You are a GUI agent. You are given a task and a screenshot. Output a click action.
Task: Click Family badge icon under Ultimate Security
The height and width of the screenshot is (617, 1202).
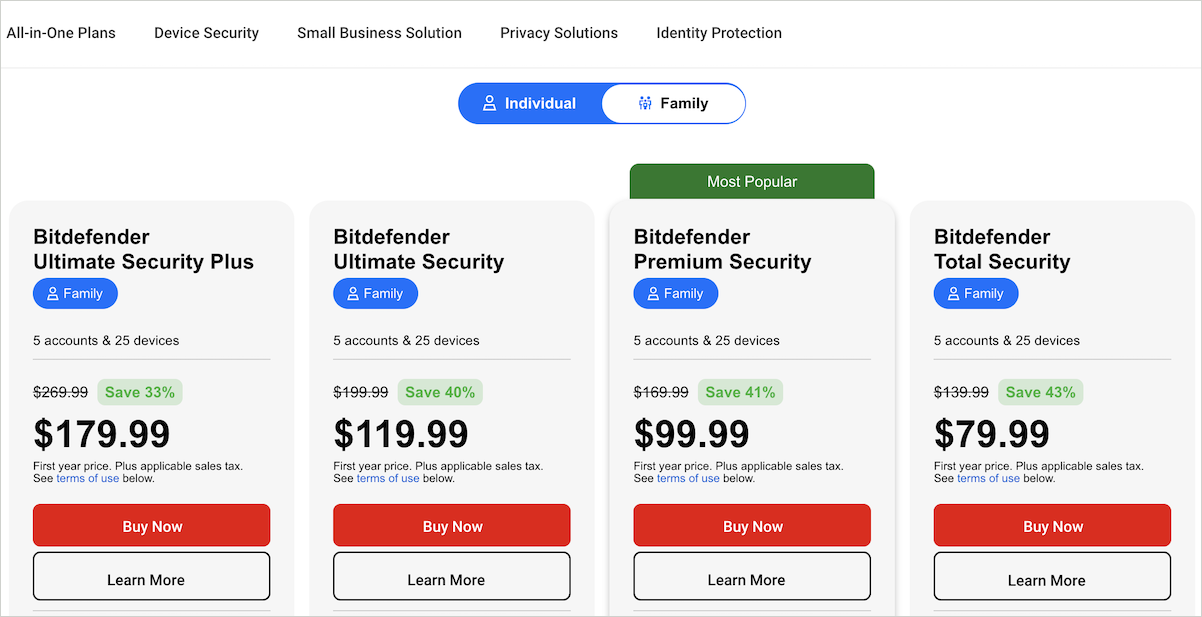point(352,294)
